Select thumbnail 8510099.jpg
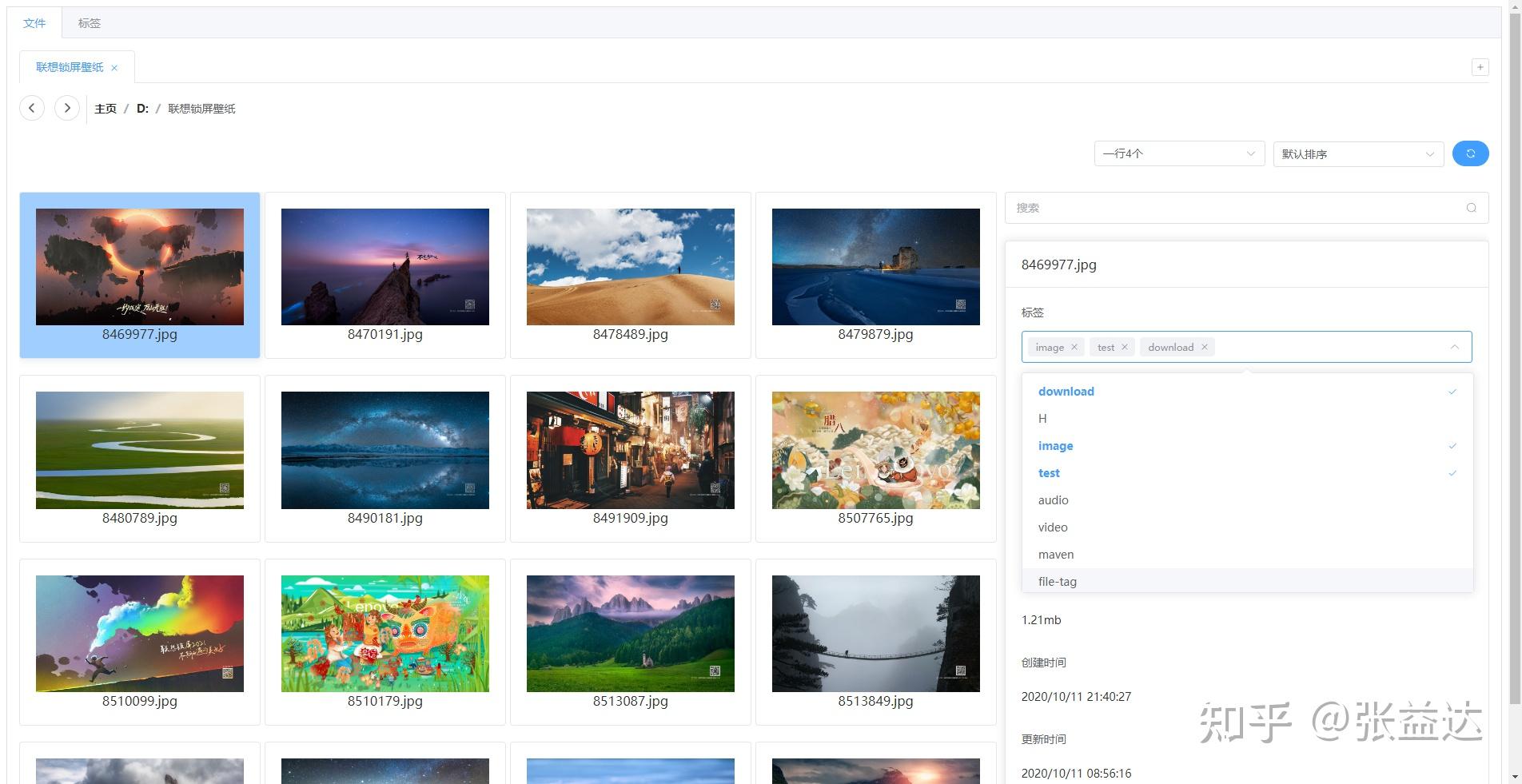This screenshot has height=784, width=1522. [140, 642]
